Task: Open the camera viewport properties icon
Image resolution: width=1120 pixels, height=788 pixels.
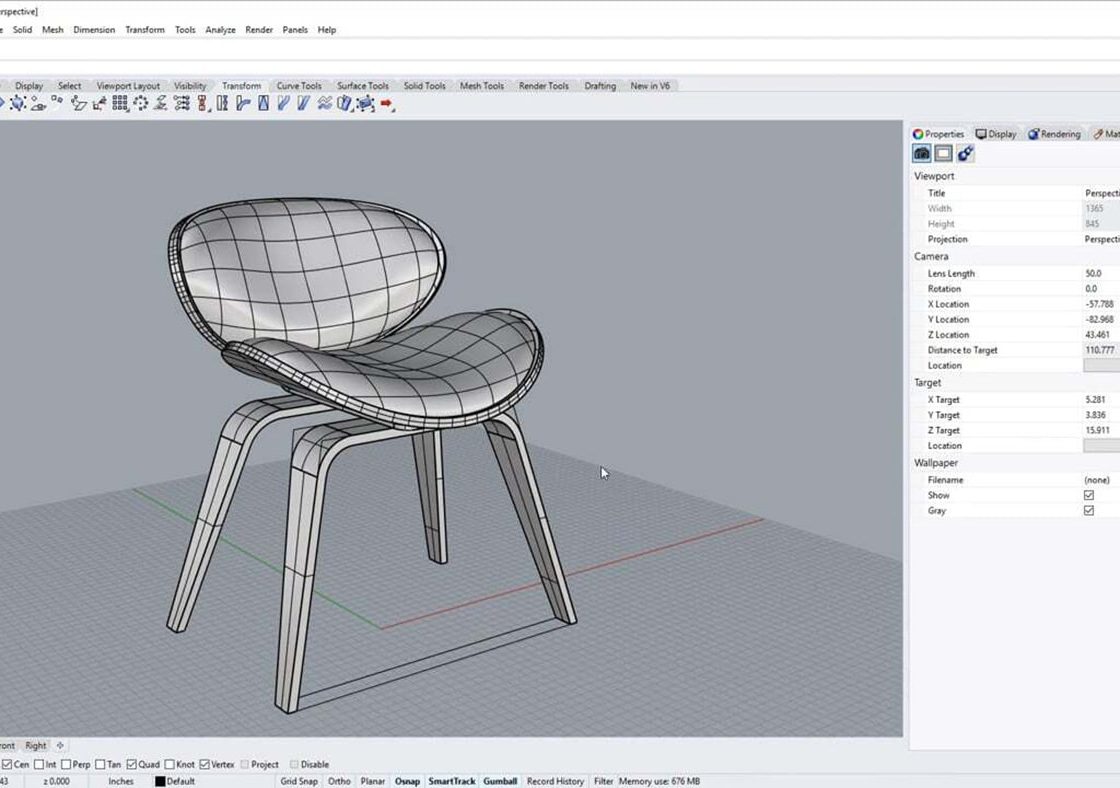Action: [922, 154]
